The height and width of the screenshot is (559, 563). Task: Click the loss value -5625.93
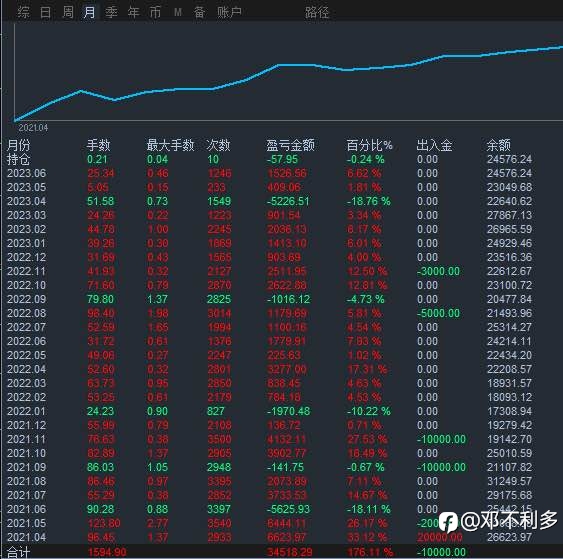[289, 509]
